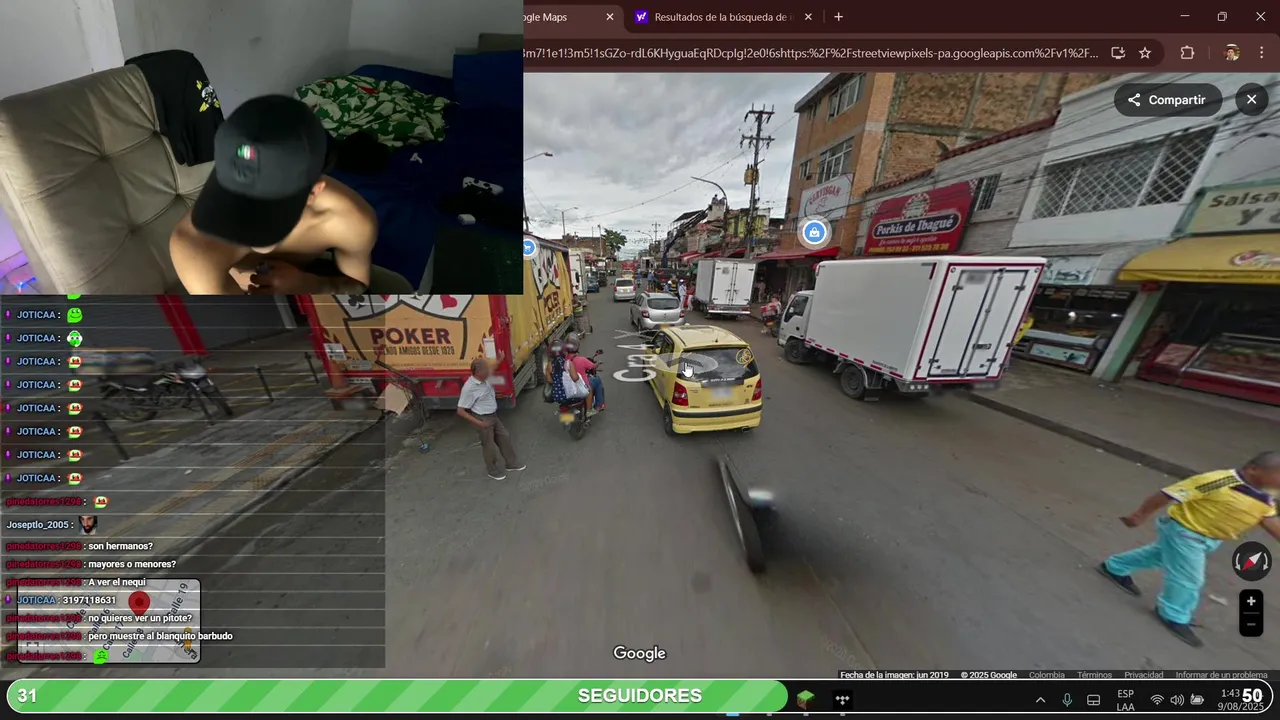The height and width of the screenshot is (720, 1280).
Task: Bookmark this page with the star icon
Action: click(1145, 53)
